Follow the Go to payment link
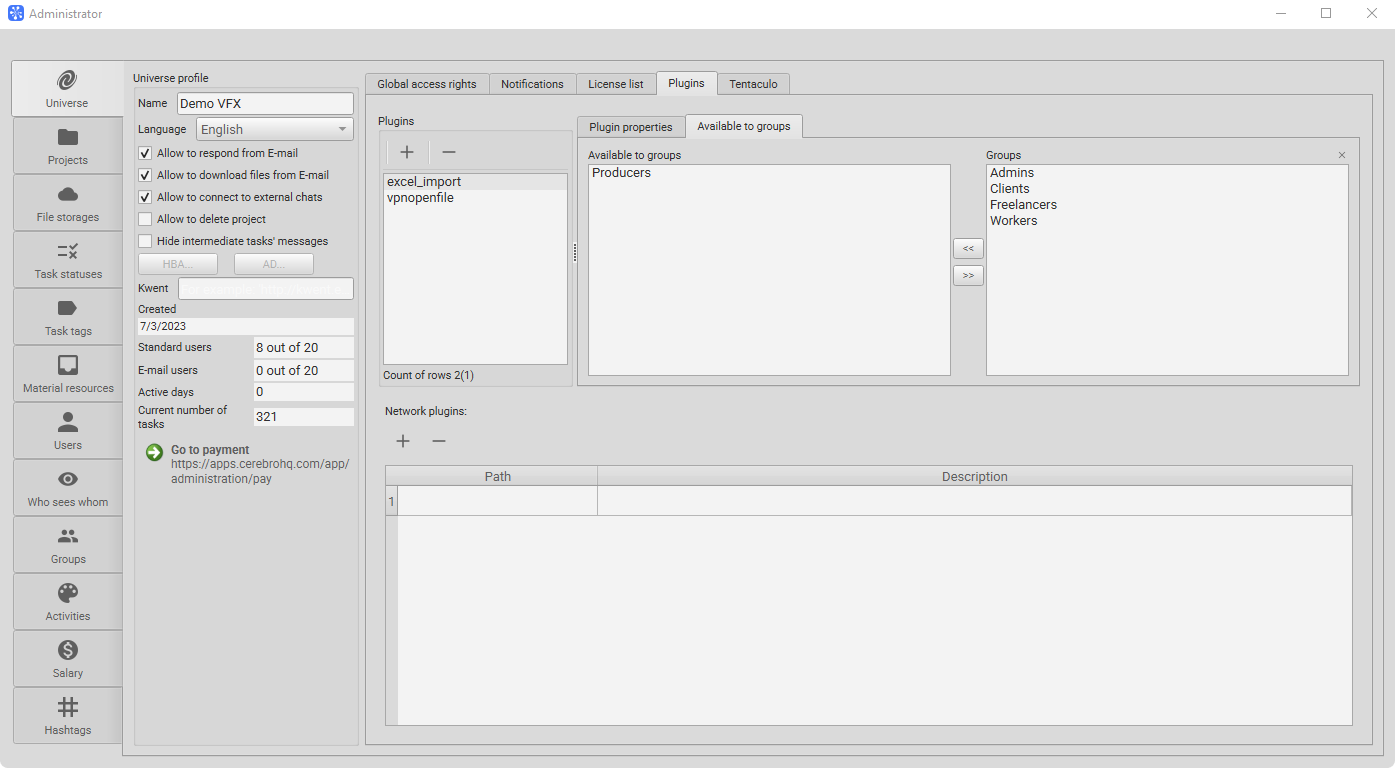This screenshot has width=1395, height=768. pos(210,450)
